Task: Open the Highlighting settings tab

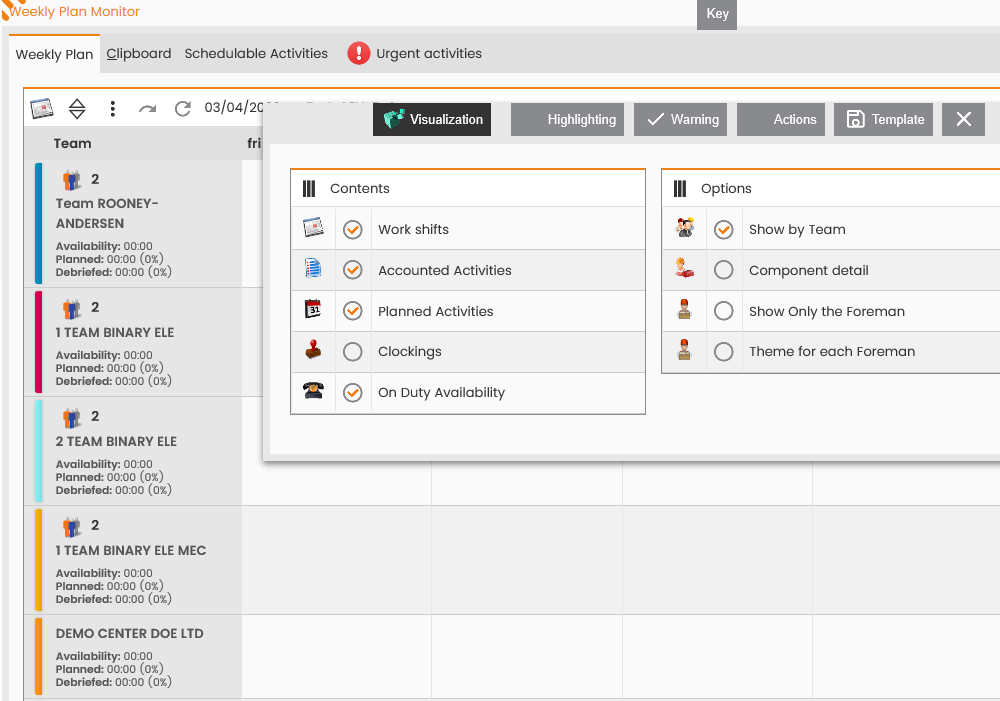Action: 568,119
